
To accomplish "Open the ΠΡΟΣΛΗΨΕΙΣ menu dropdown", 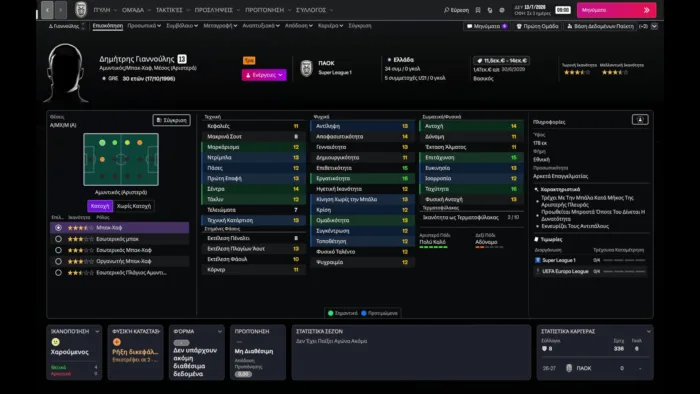I will click(217, 10).
